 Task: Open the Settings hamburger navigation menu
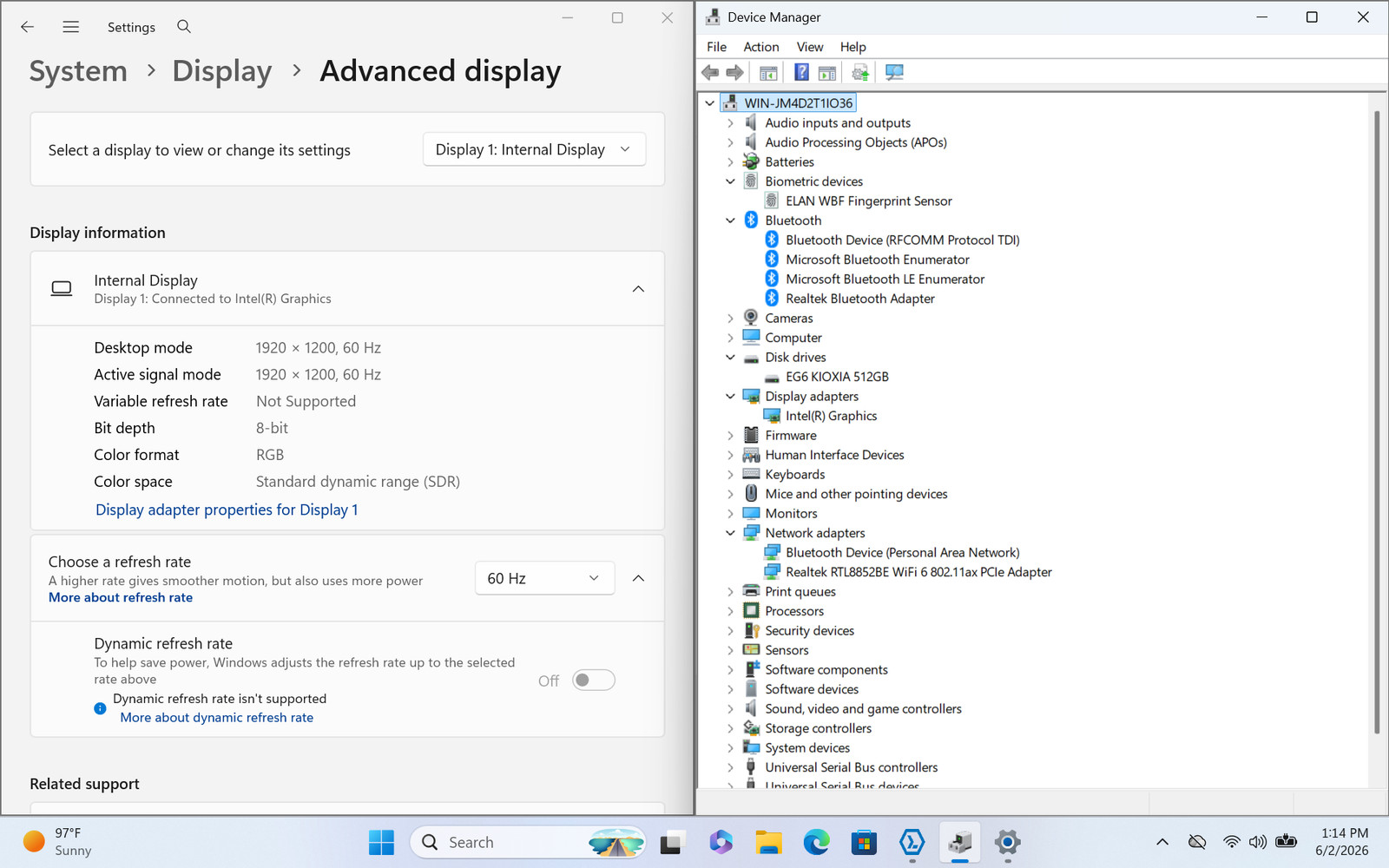71,27
